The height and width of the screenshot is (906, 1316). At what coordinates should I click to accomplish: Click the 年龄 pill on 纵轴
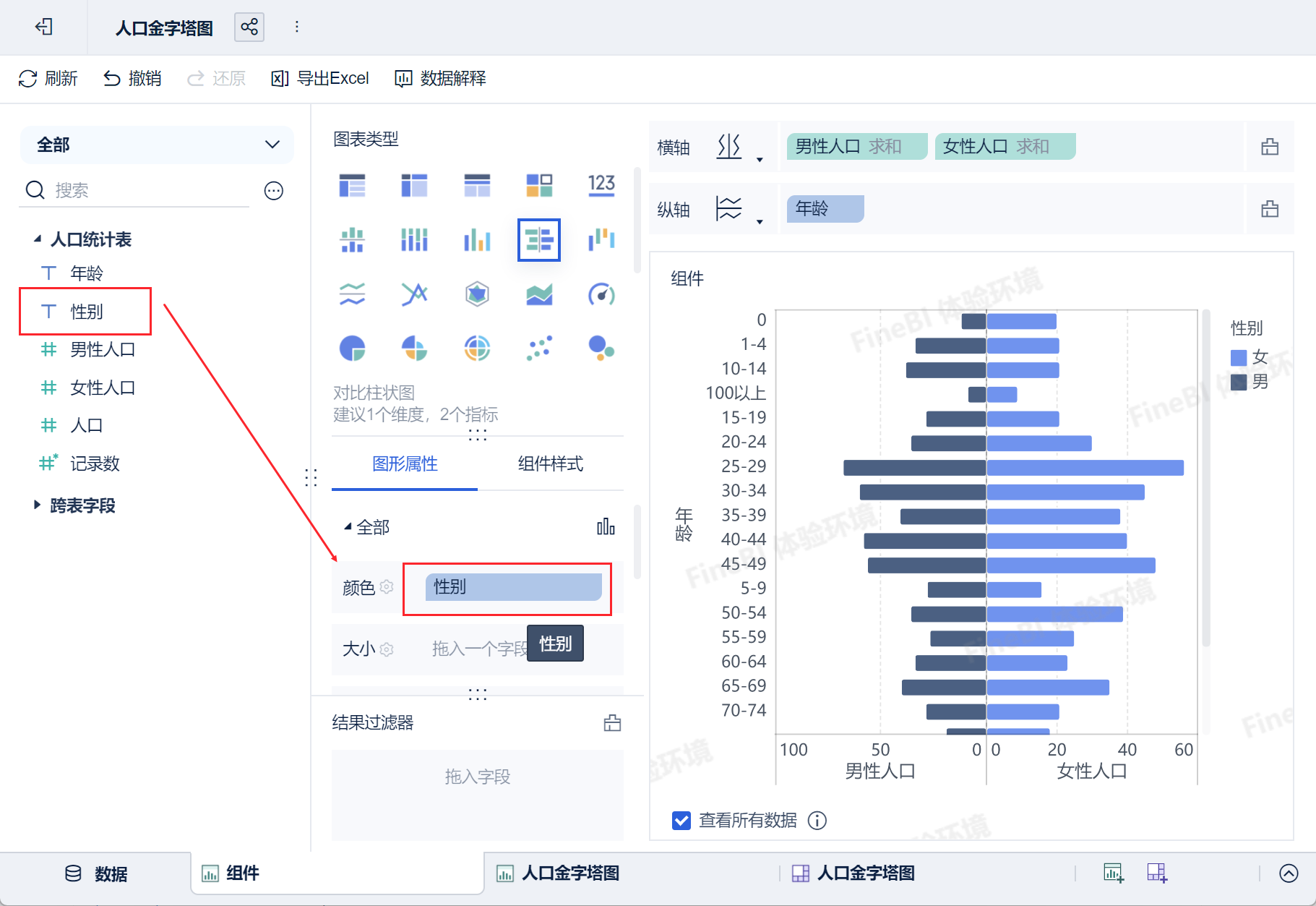tap(825, 209)
